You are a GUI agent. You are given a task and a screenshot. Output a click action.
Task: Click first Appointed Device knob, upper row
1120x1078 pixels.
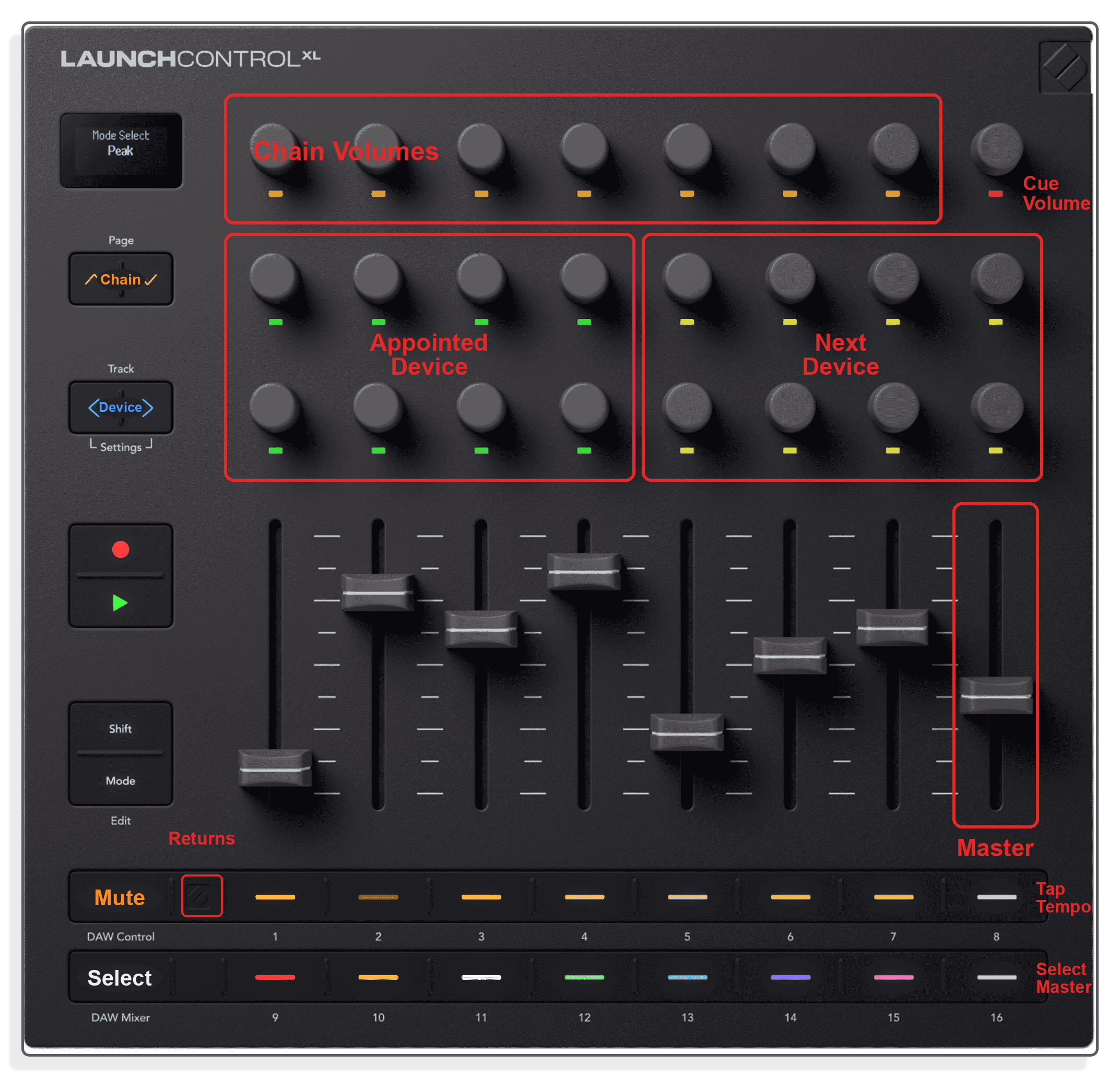pos(275,277)
